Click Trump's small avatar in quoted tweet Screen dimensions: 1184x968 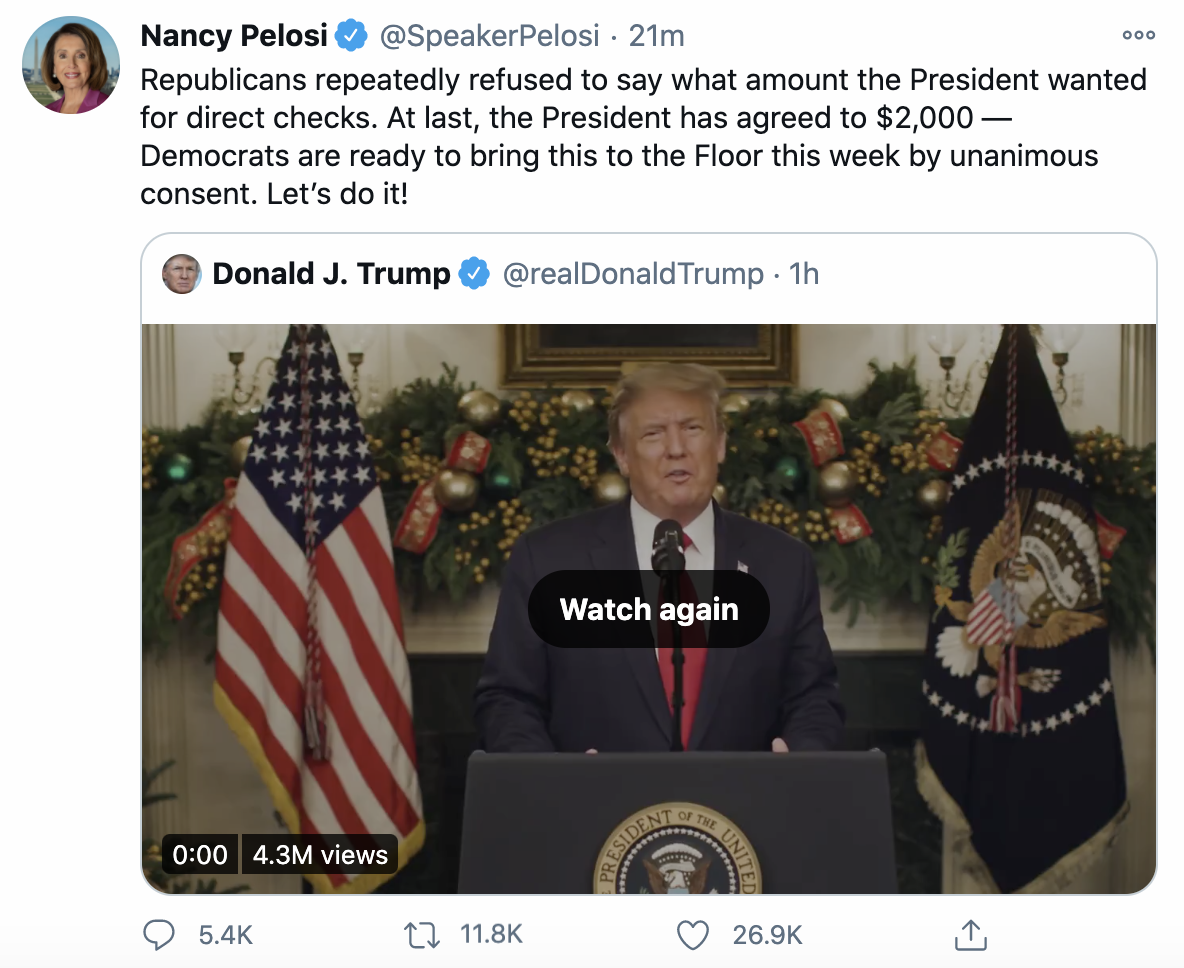pyautogui.click(x=182, y=274)
